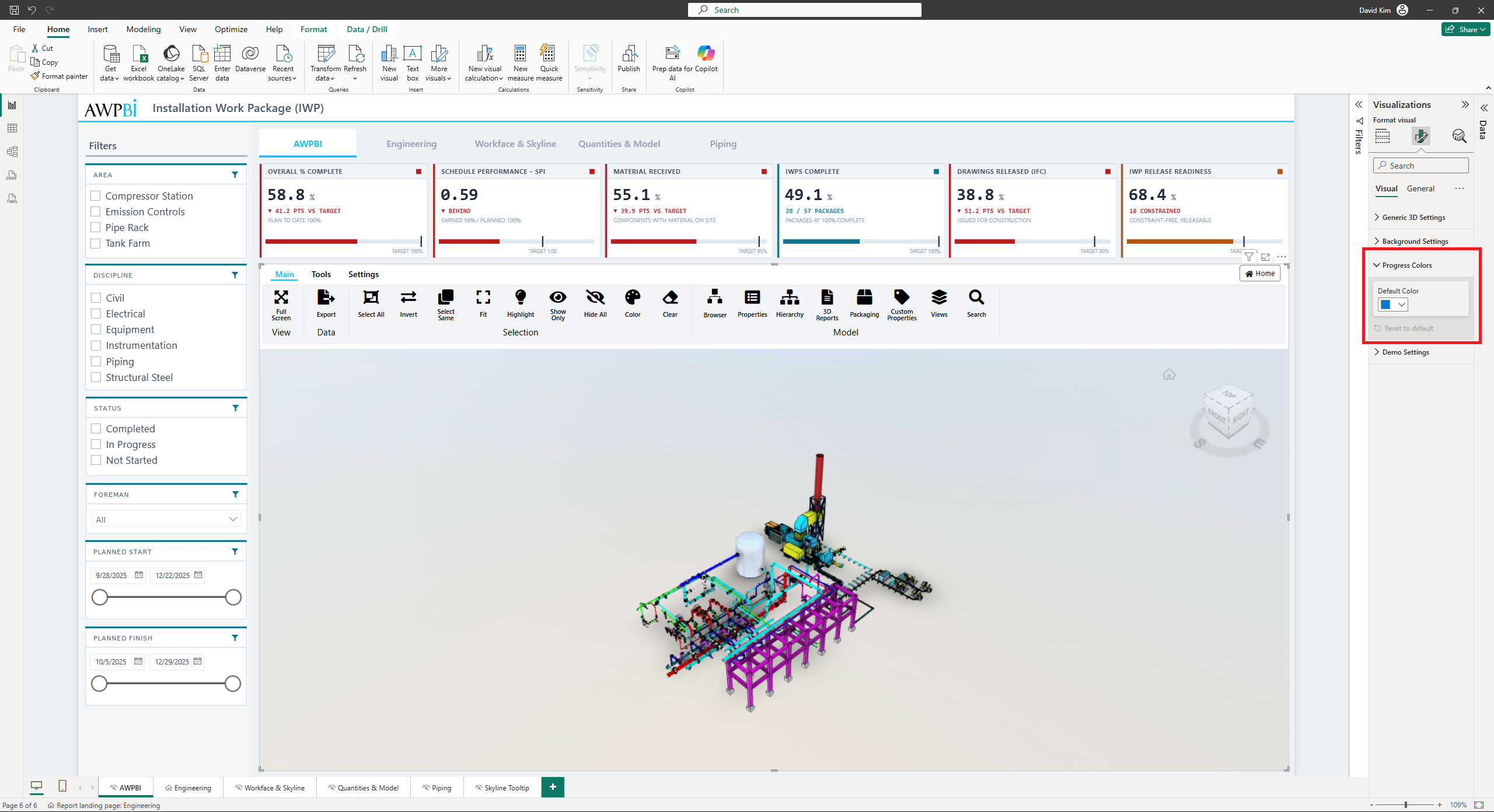Open Model view in left sidebar
This screenshot has width=1494, height=812.
pos(12,152)
